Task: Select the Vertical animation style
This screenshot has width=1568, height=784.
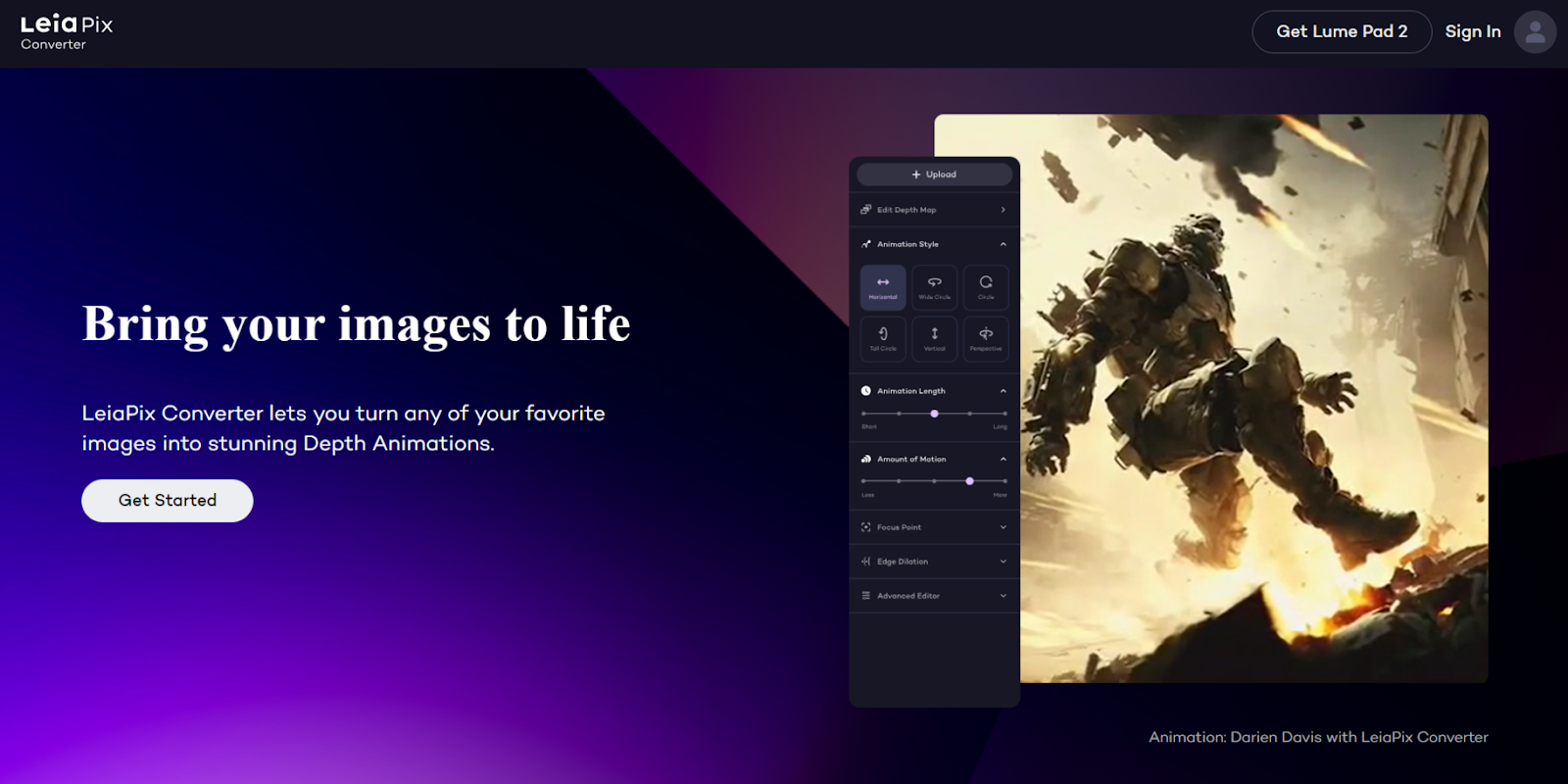Action: pos(934,339)
